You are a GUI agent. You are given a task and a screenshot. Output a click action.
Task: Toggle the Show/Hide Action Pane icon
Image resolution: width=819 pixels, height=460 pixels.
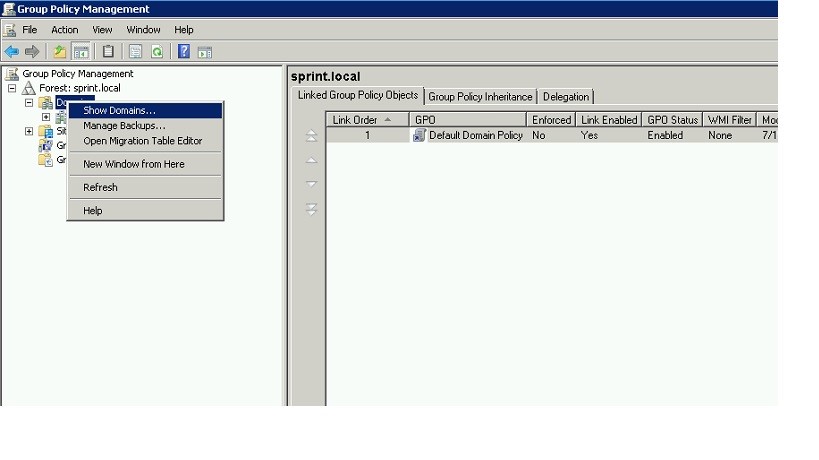pyautogui.click(x=205, y=52)
